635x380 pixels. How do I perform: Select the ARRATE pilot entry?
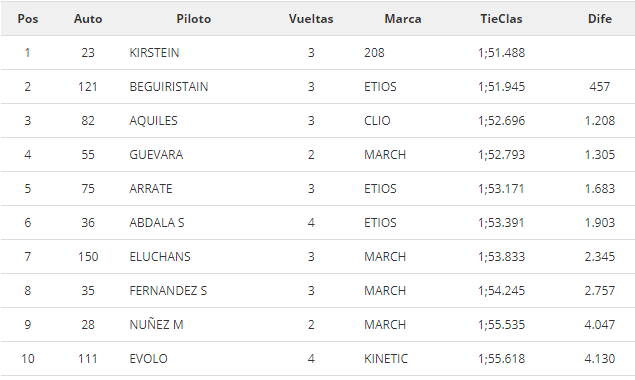[151, 189]
